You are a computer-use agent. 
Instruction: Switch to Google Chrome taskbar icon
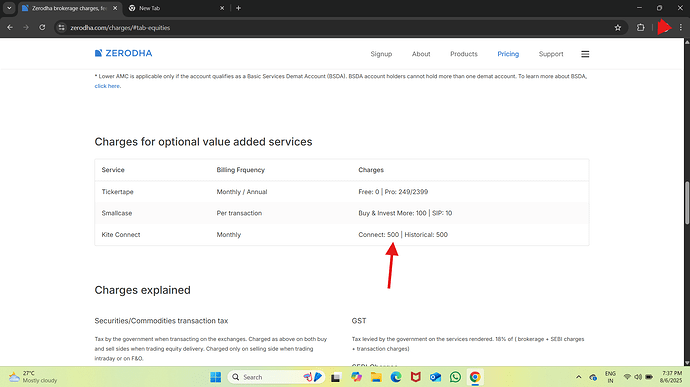(475, 377)
